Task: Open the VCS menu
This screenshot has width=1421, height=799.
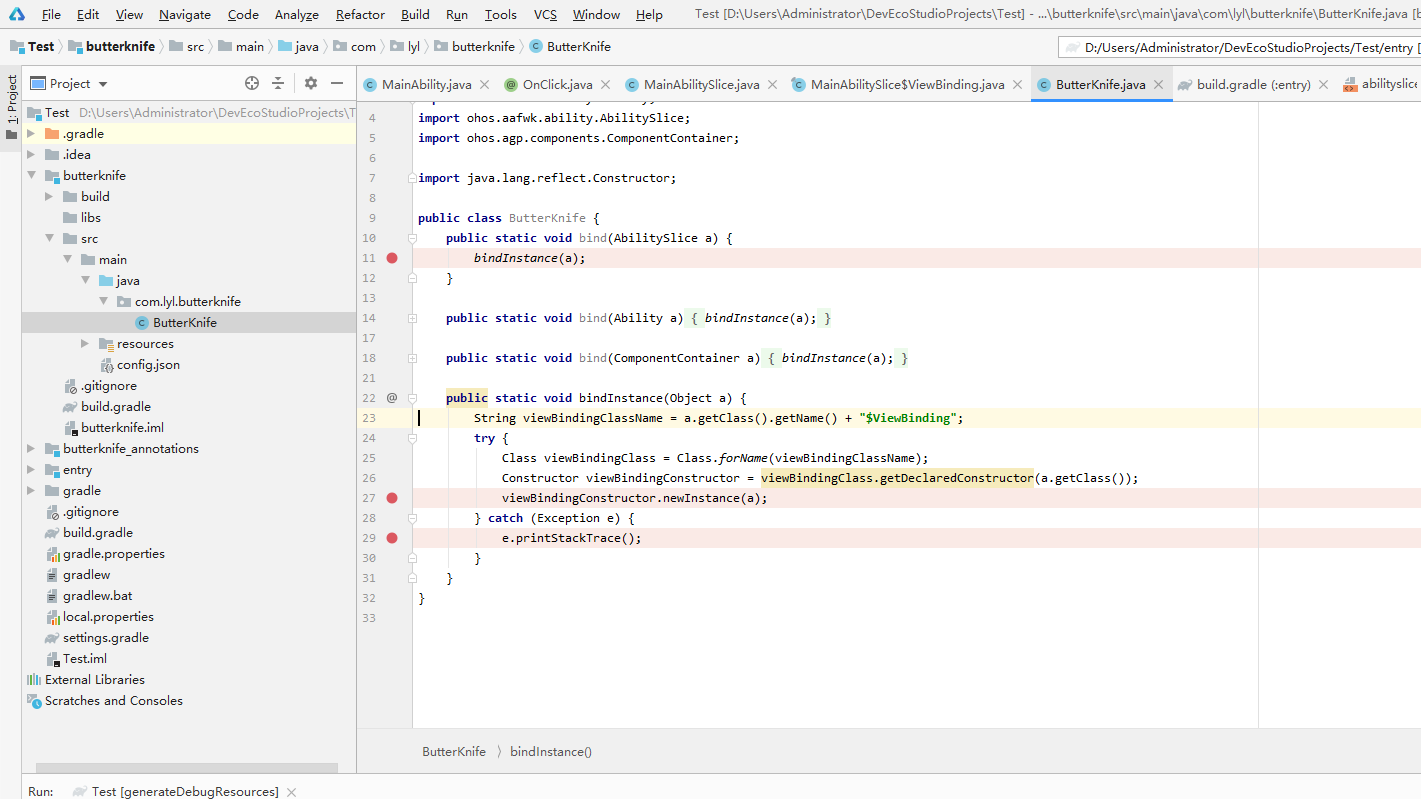Action: [x=545, y=14]
